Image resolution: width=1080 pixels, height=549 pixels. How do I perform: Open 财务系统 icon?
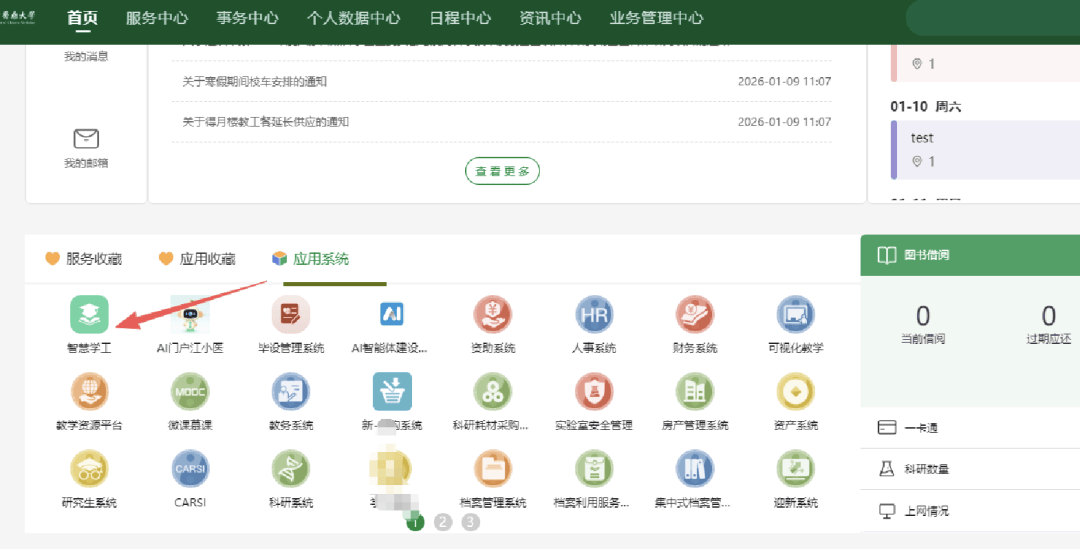(x=694, y=315)
